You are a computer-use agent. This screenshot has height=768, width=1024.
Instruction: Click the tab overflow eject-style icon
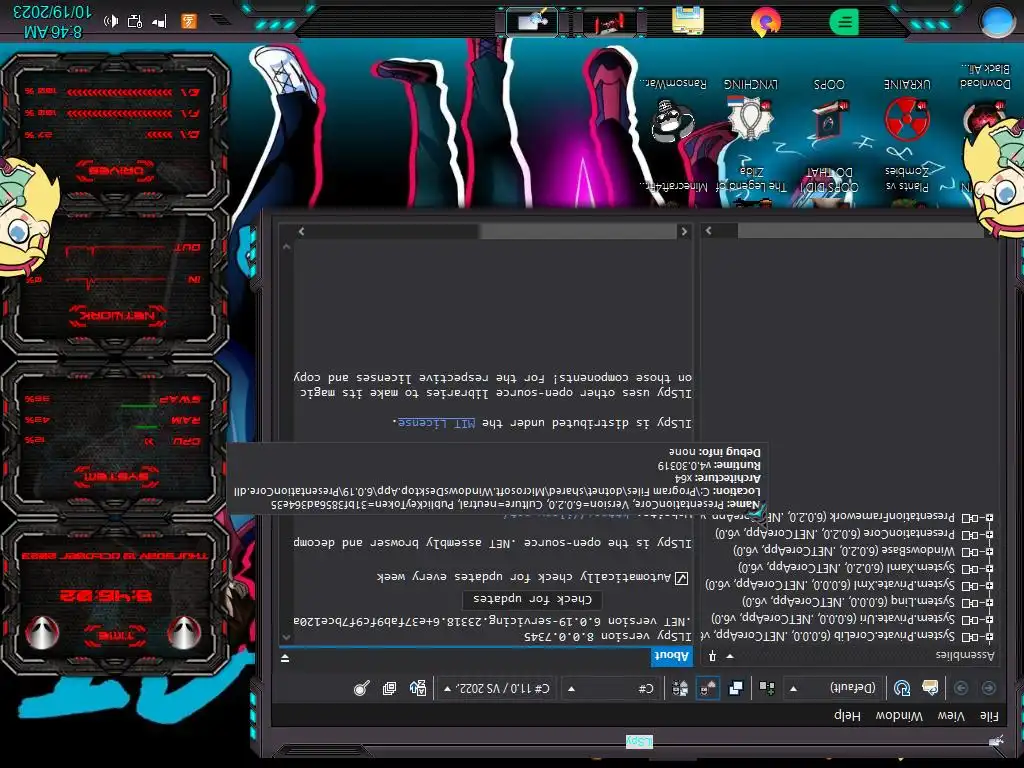(x=285, y=658)
